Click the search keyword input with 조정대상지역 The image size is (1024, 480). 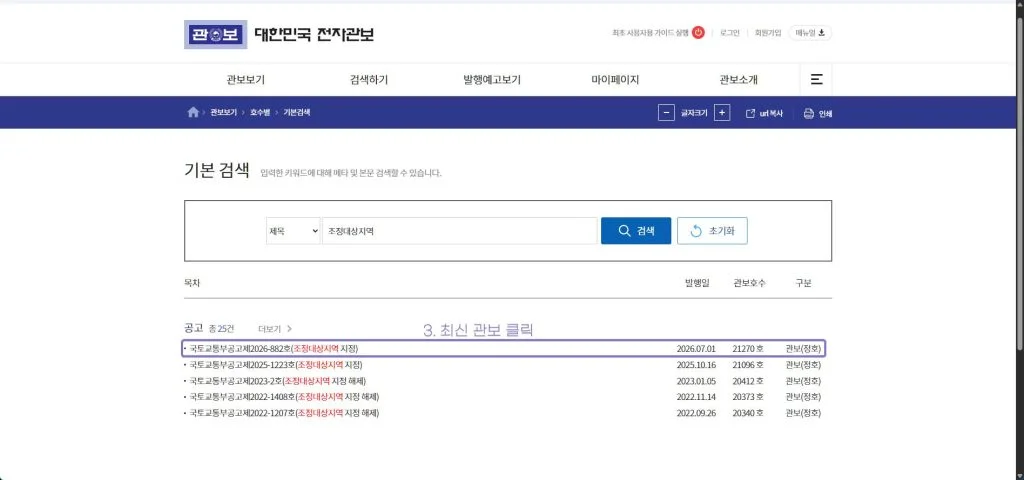(460, 231)
